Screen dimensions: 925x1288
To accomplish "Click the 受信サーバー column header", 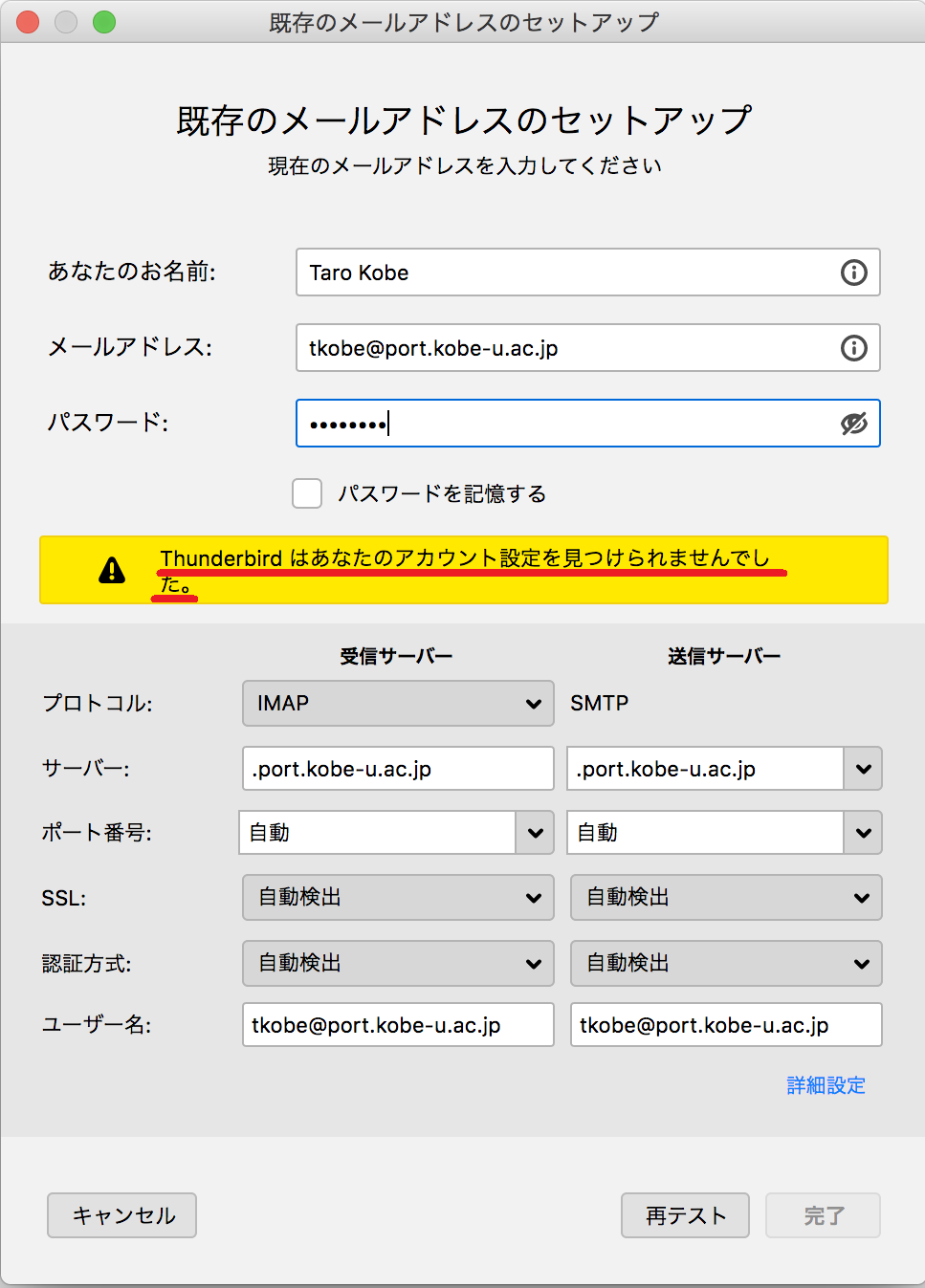I will pyautogui.click(x=396, y=656).
